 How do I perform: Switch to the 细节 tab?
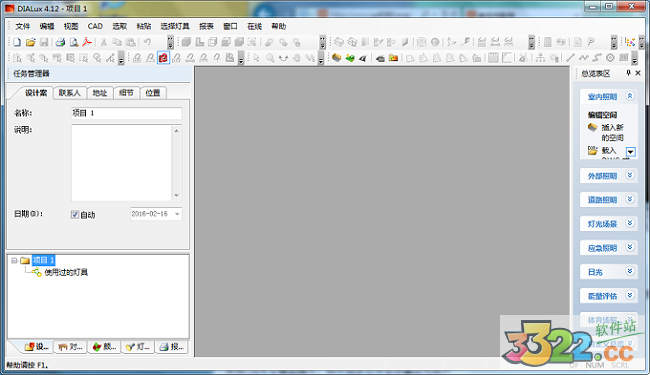tap(126, 93)
